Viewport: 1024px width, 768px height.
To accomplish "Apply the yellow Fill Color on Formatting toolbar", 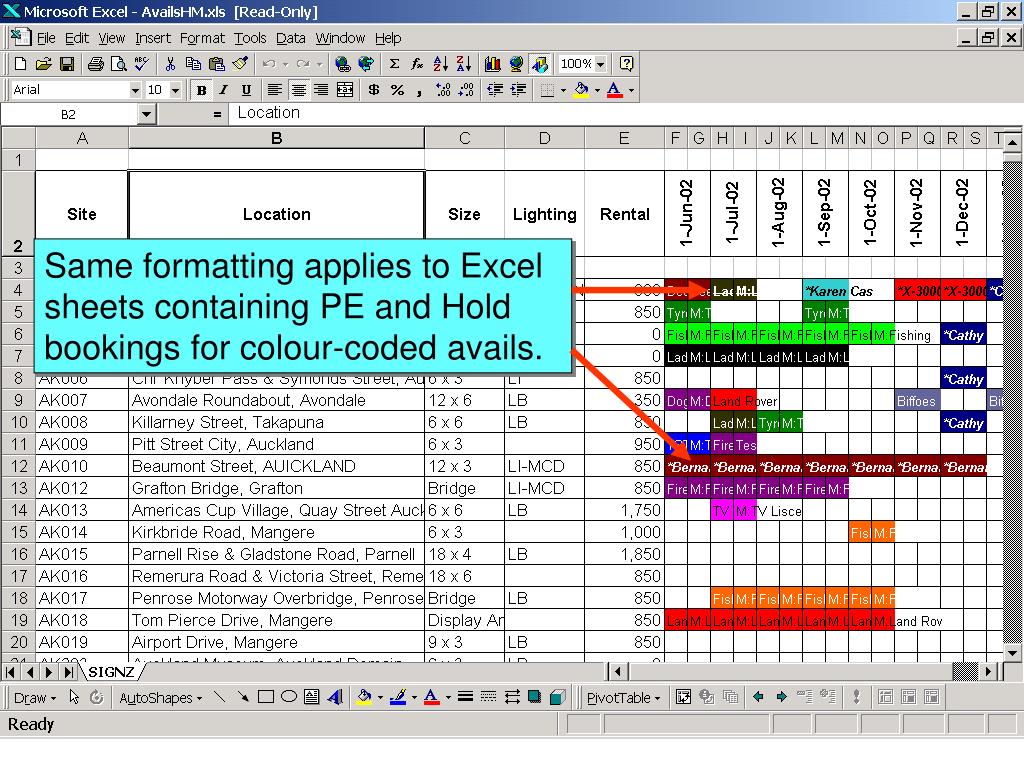I will (581, 90).
